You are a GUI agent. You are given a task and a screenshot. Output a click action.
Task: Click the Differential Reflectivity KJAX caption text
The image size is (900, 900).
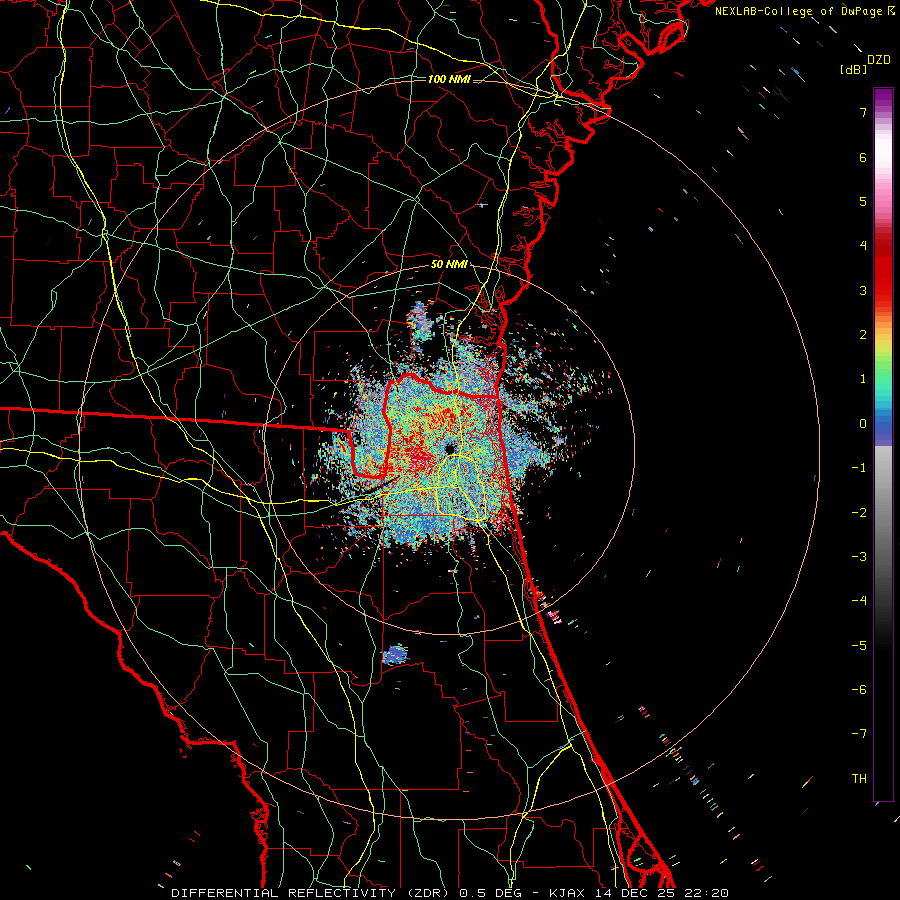pos(450,893)
